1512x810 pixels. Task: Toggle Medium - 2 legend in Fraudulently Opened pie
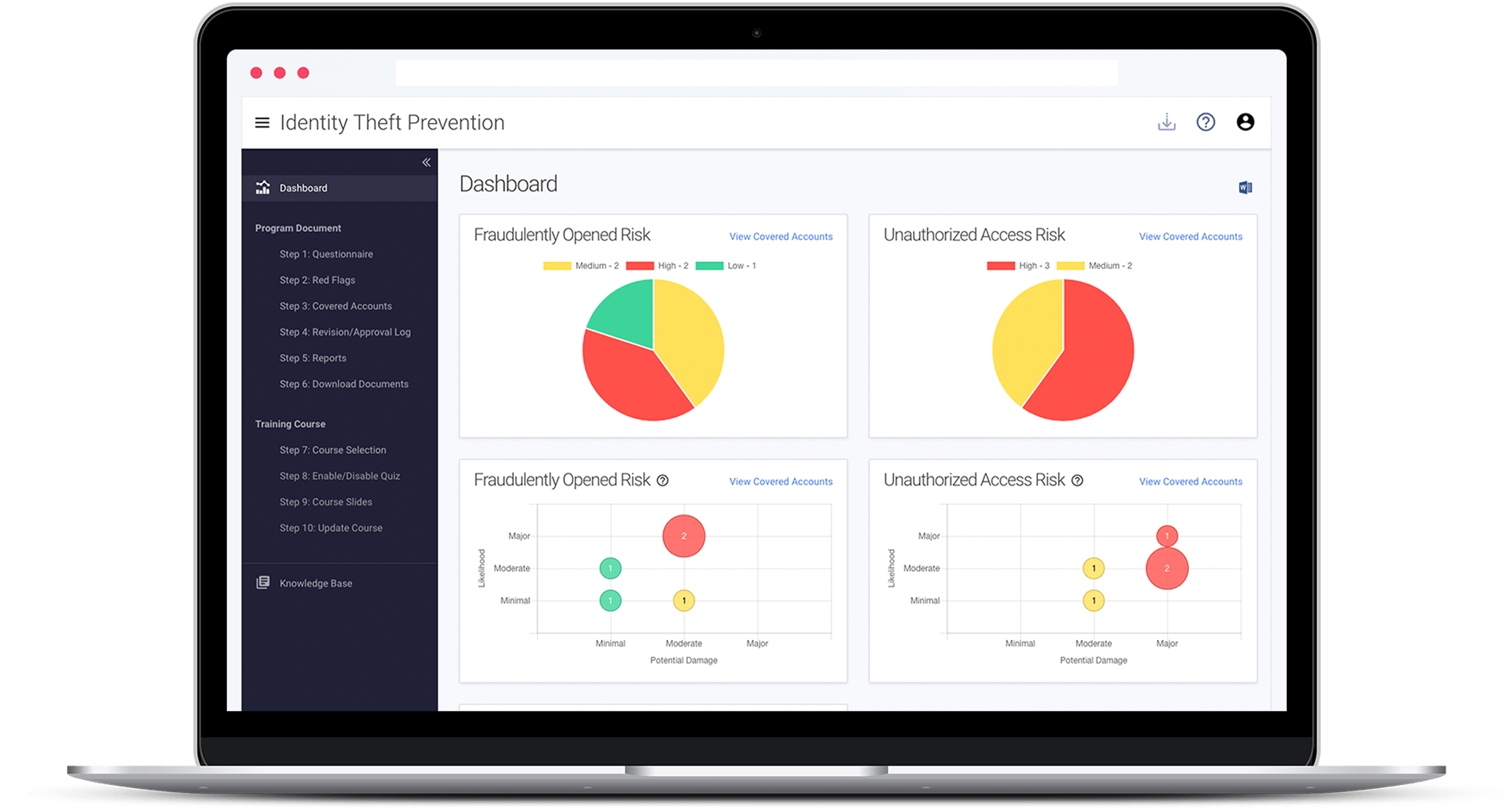point(581,266)
